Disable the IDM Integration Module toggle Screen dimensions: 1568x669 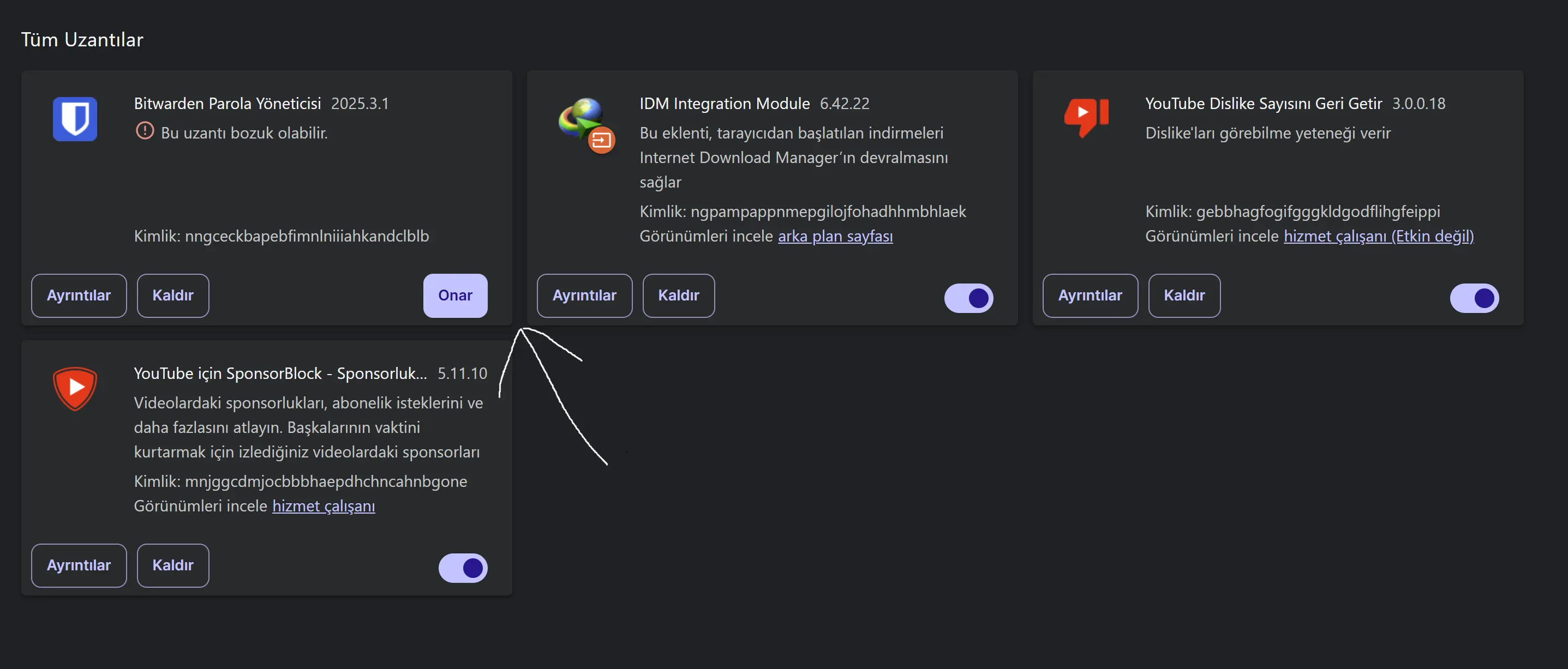click(x=968, y=298)
